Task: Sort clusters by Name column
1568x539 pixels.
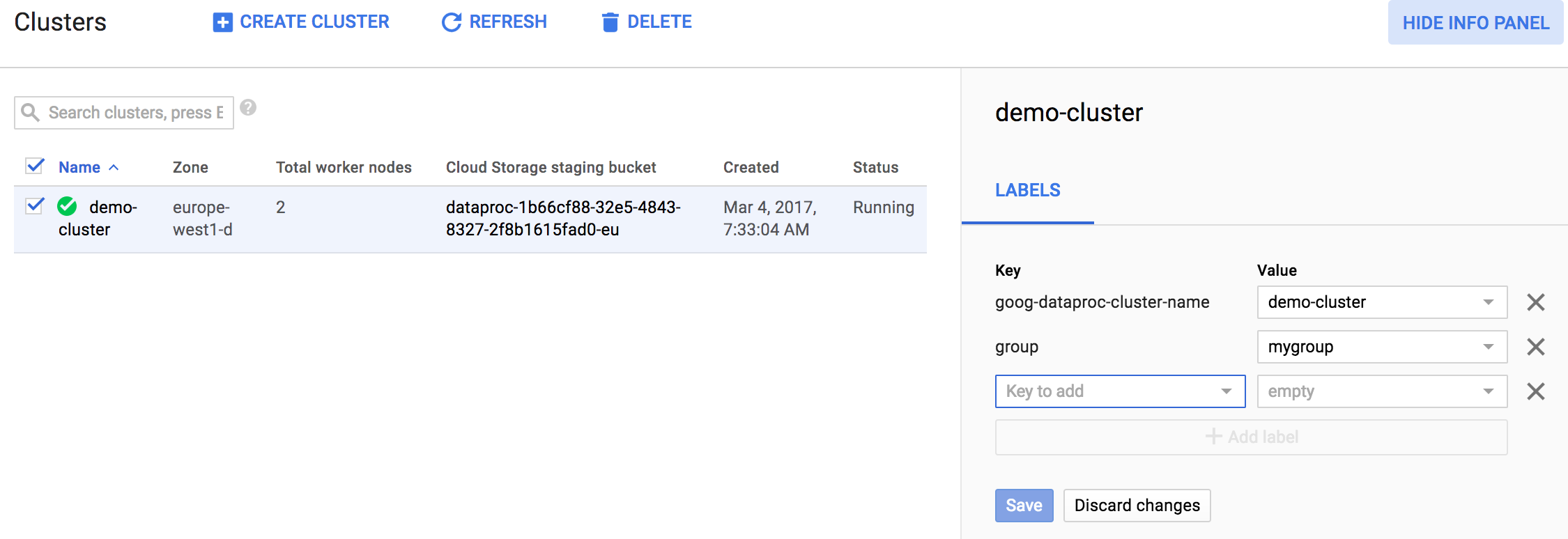Action: [x=79, y=167]
